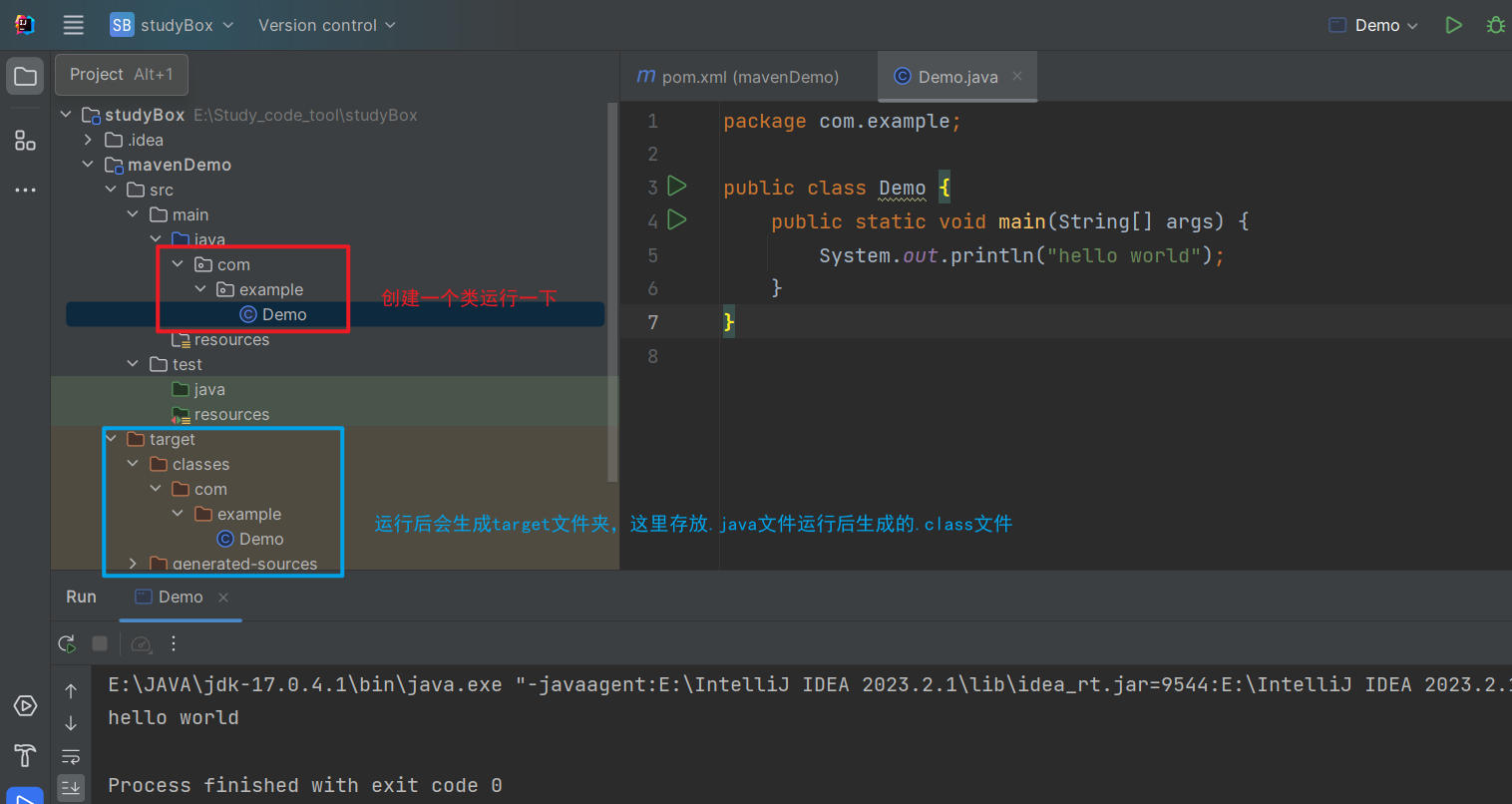Viewport: 1512px width, 804px height.
Task: Open the Demo run configuration dropdown
Action: 1373,25
